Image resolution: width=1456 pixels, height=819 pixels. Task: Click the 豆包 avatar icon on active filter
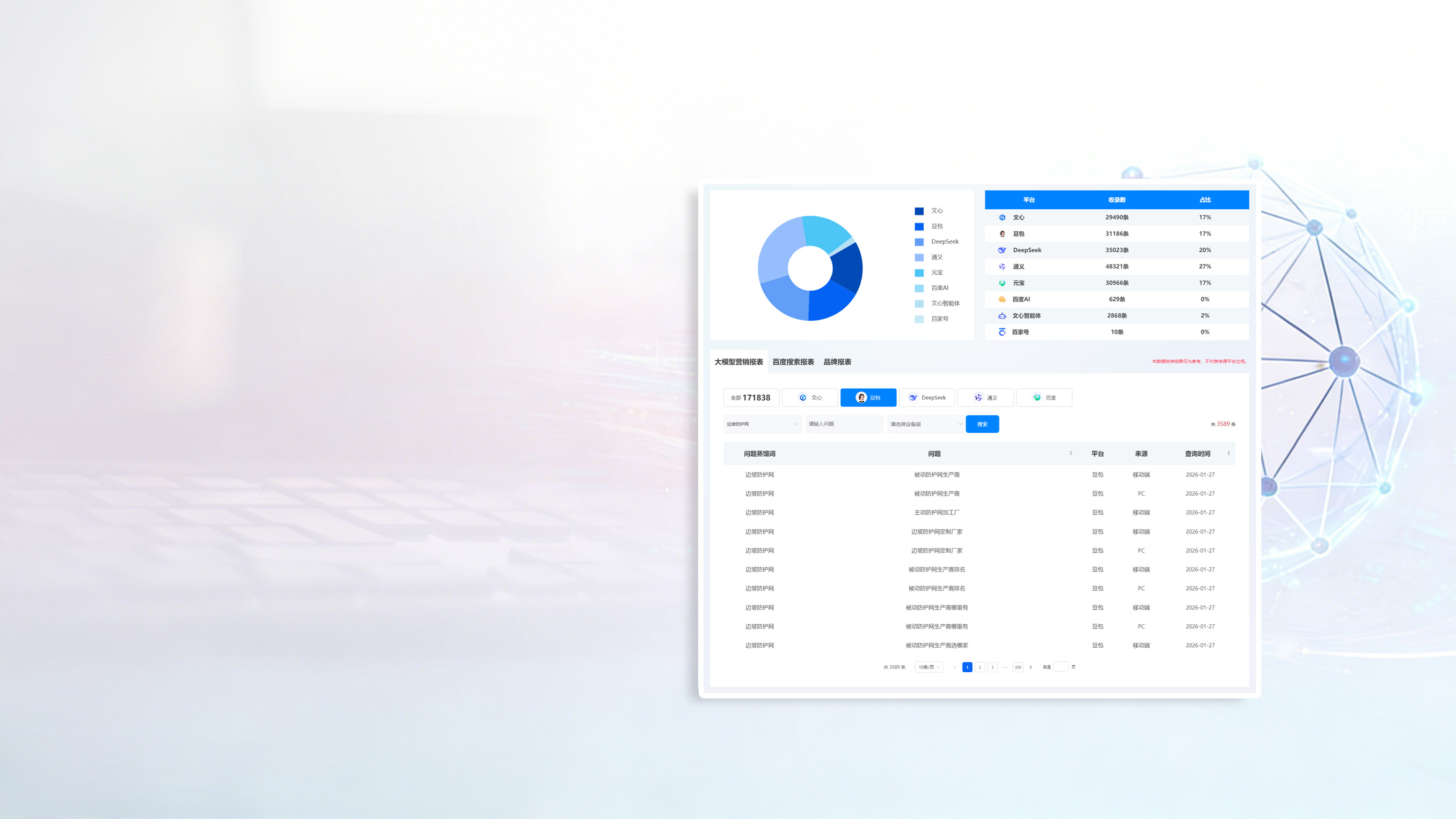(861, 397)
